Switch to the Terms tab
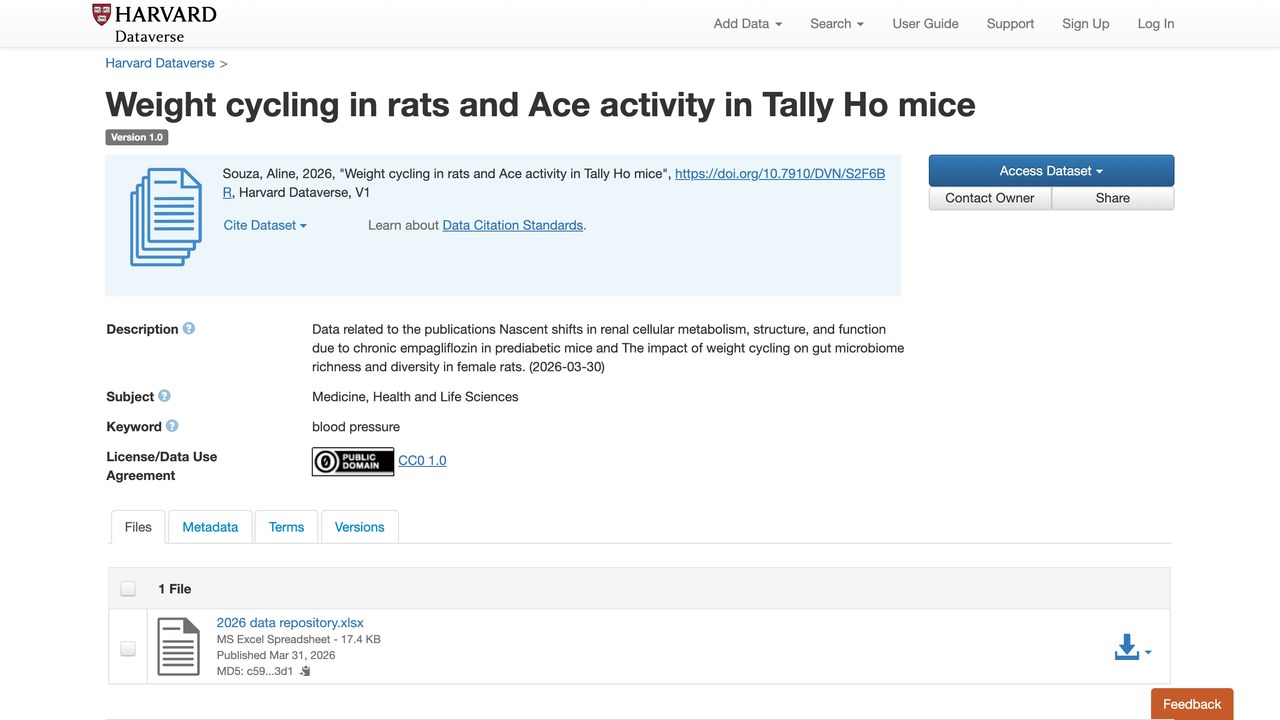Screen dimensions: 1280x720 point(286,527)
